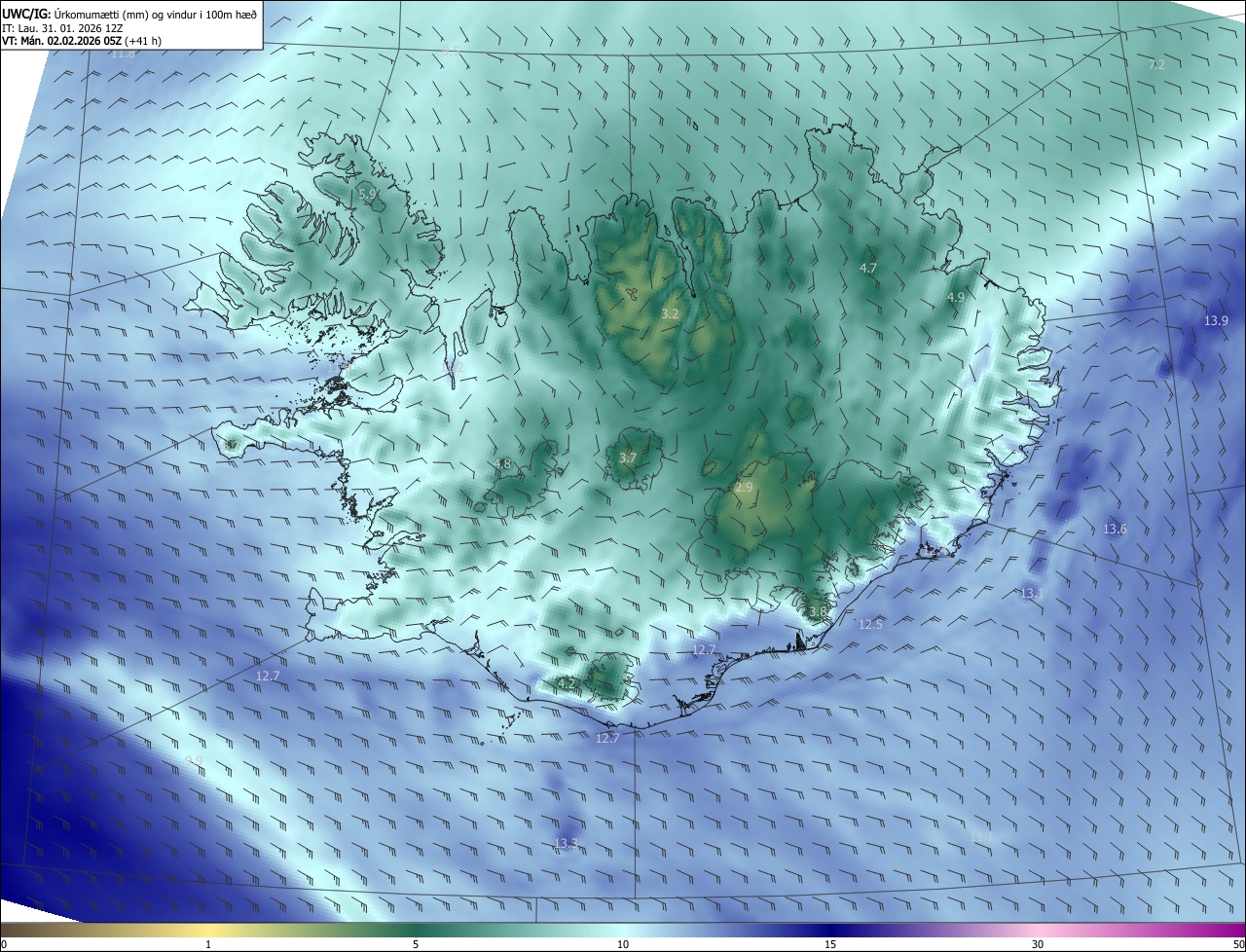Click the pink colorbar segment above 30
This screenshot has height=952, width=1246.
coord(1038,930)
